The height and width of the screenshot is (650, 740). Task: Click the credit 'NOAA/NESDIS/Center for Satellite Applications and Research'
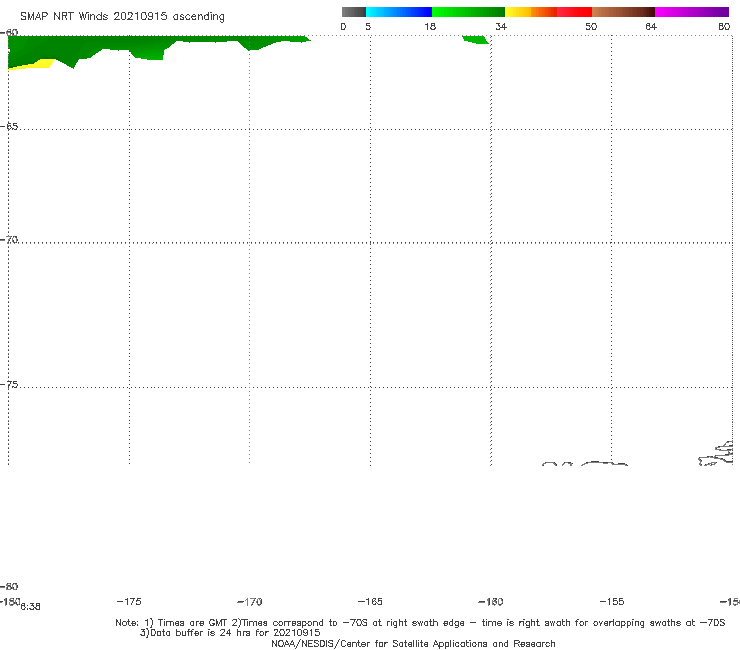click(413, 643)
